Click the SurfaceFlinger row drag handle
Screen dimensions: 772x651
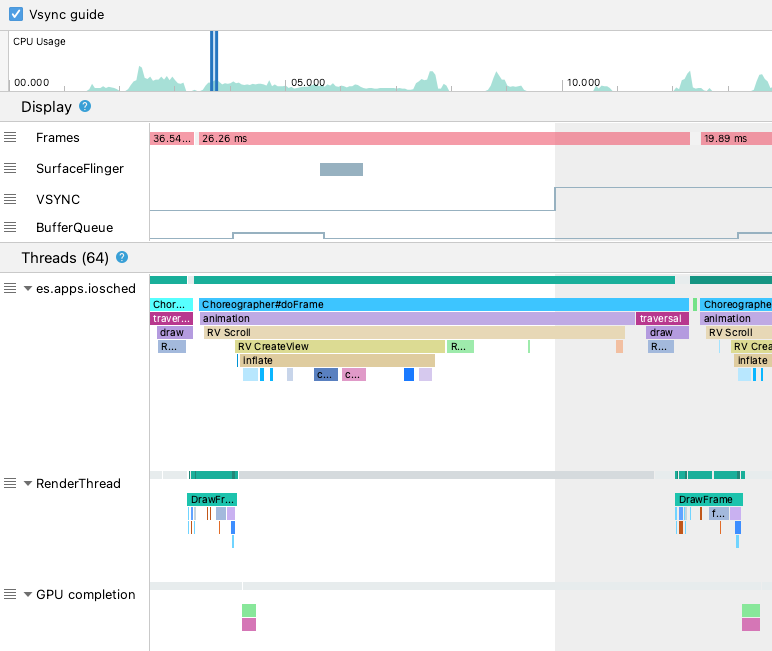tap(10, 169)
